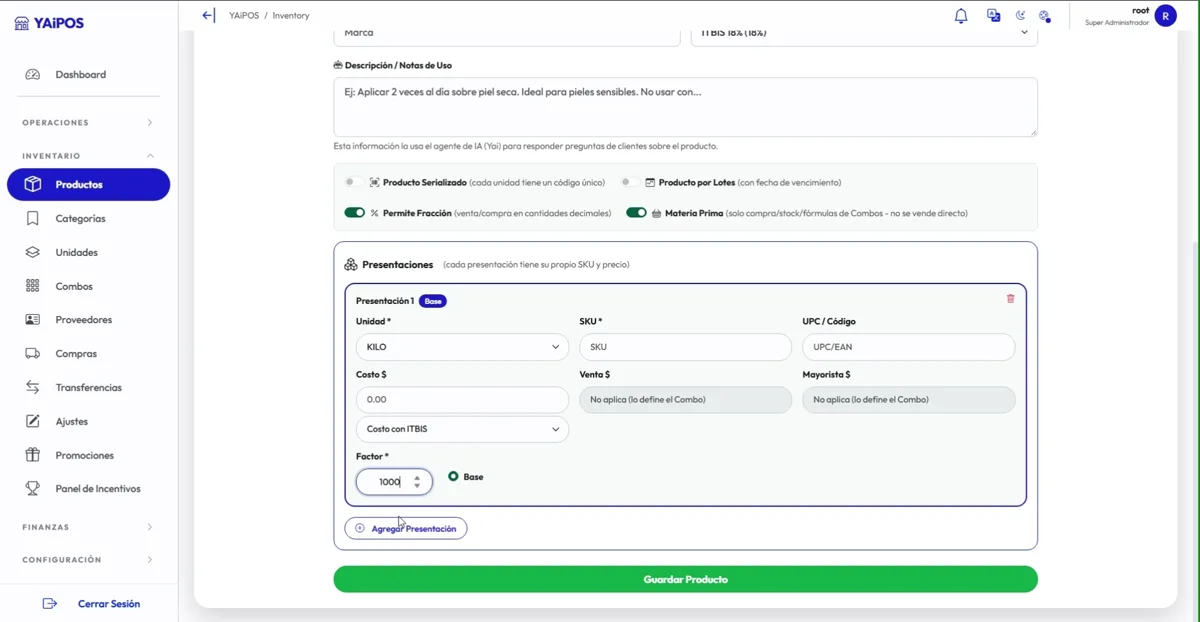Screen dimensions: 1200x622
Task: Click the back arrow beside the breadcrumb
Action: [x=208, y=15]
